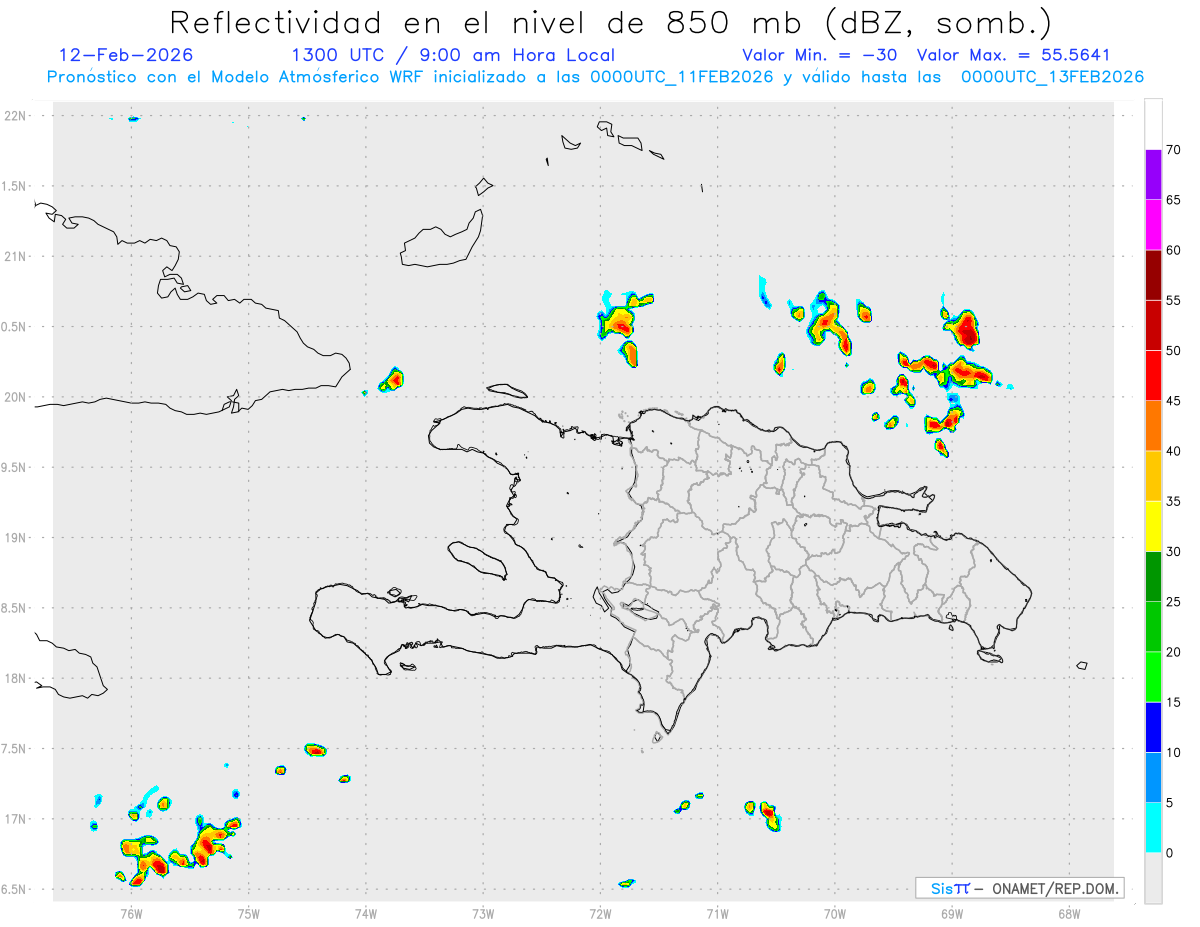Pick the gold 35–40 dBZ colorbar band

[1153, 476]
